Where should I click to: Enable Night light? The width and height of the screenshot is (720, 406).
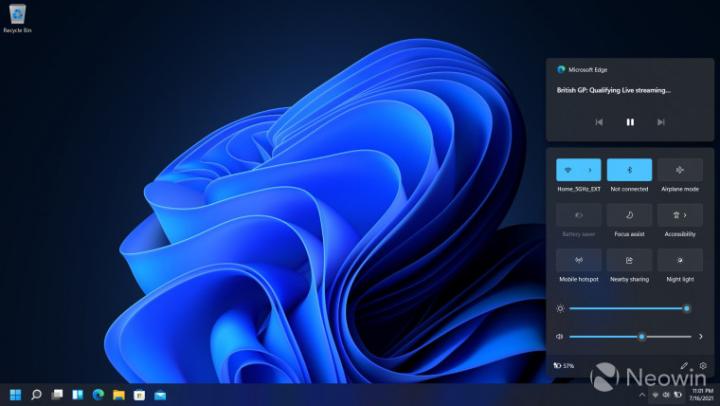pyautogui.click(x=680, y=260)
